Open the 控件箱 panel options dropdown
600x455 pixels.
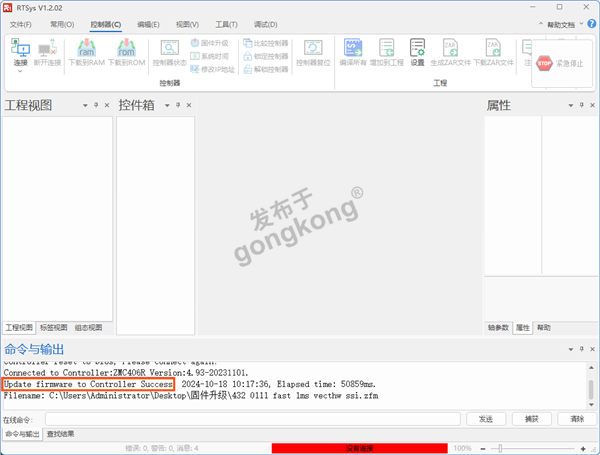pos(167,105)
